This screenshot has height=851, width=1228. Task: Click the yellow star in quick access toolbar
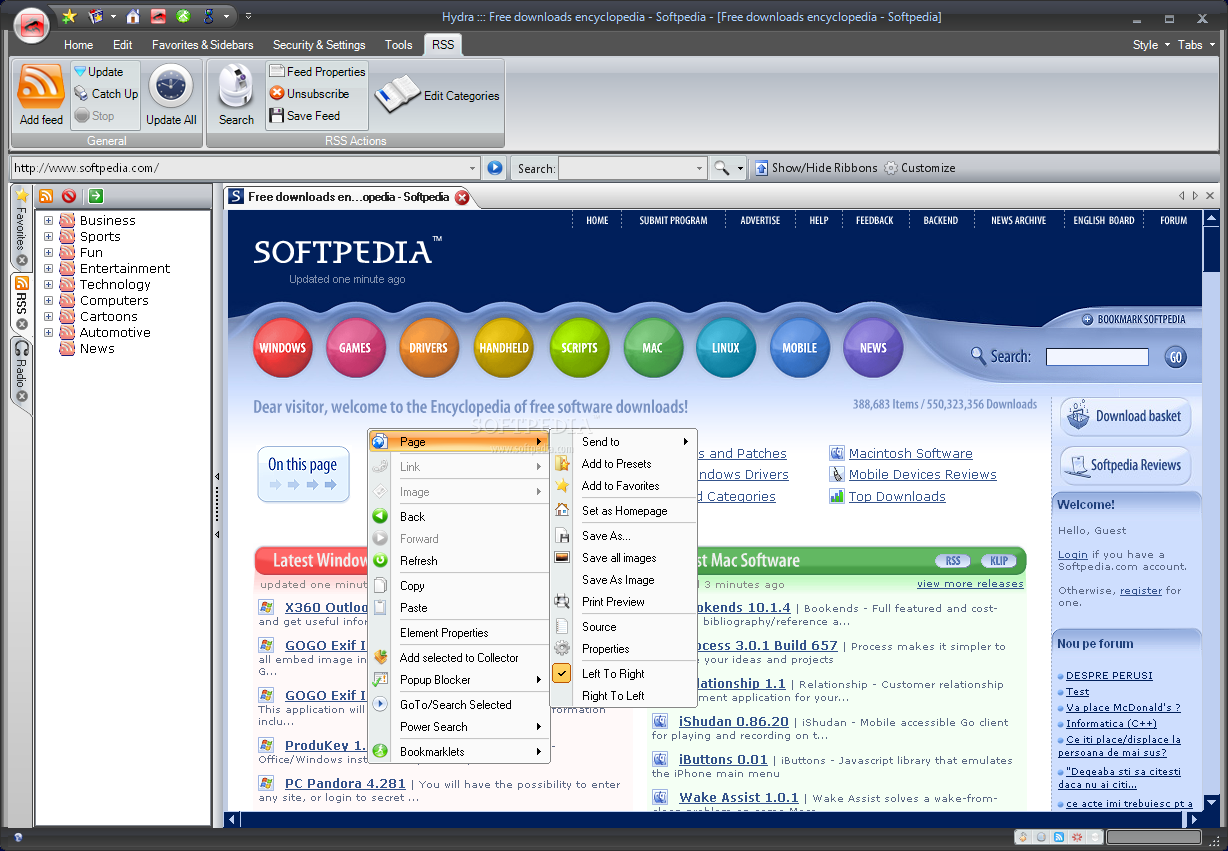(69, 16)
